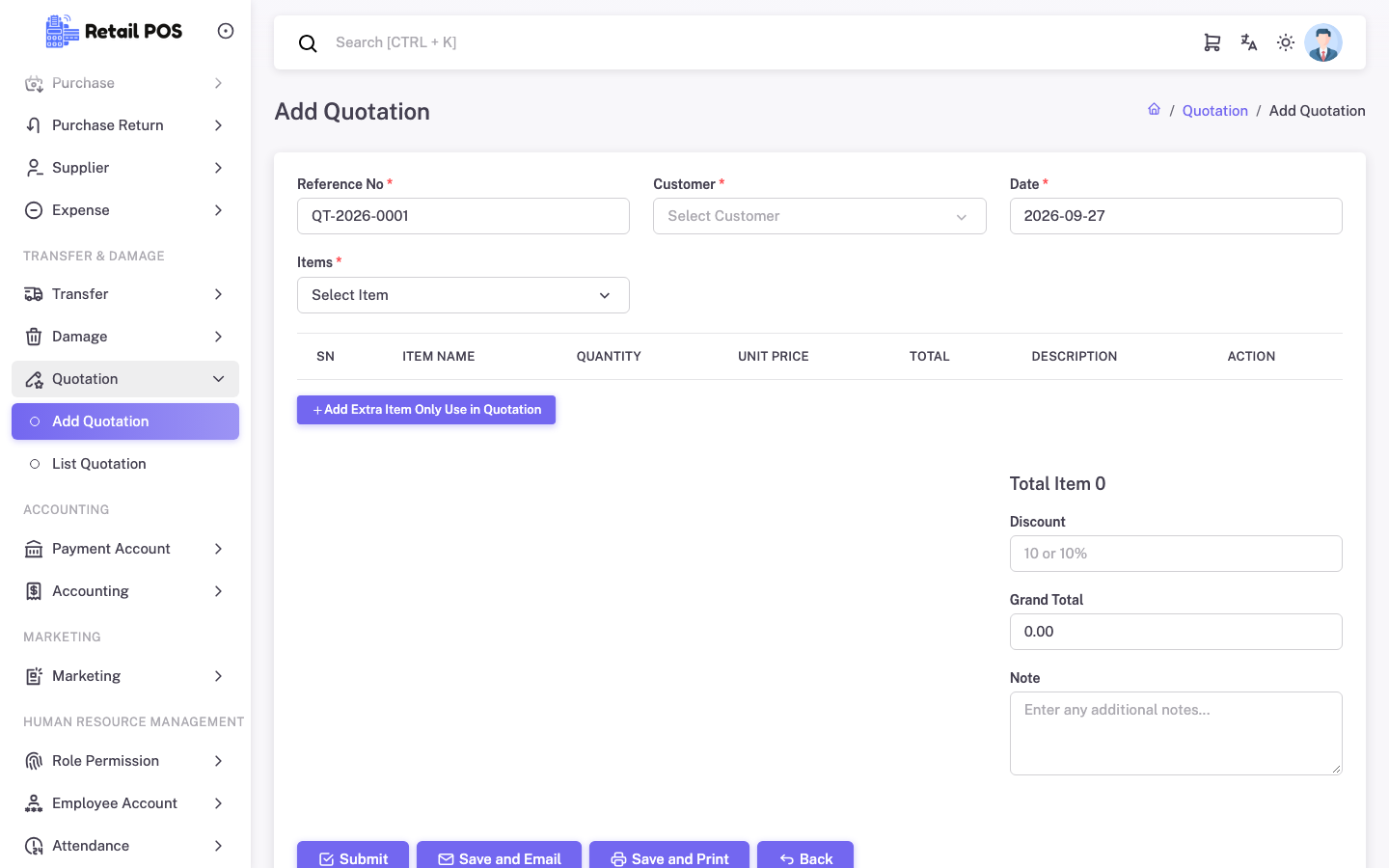This screenshot has height=868, width=1389.
Task: Click the Payment Account bank icon
Action: pyautogui.click(x=34, y=549)
